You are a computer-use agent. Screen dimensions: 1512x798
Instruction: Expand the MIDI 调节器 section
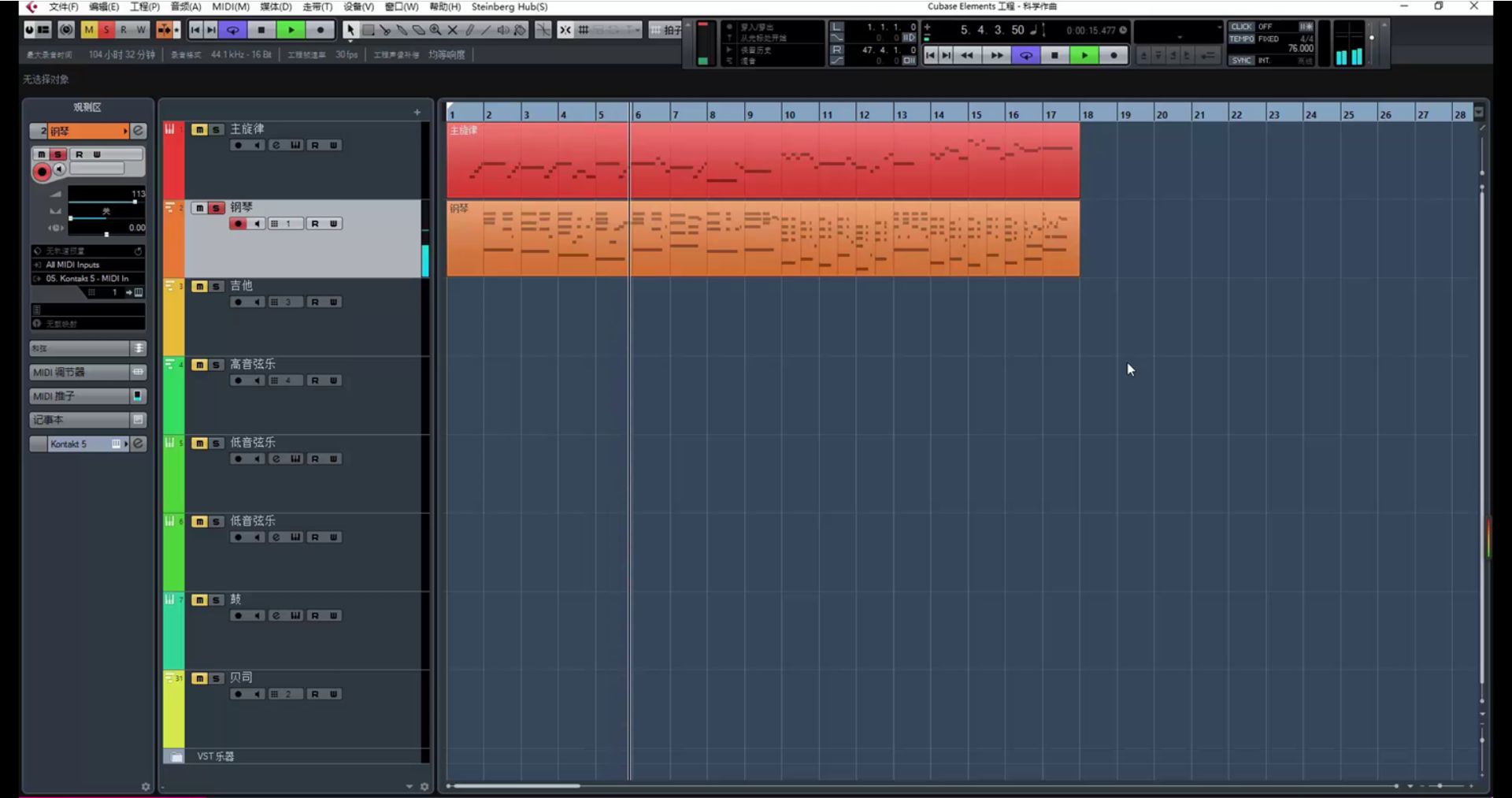[x=88, y=372]
